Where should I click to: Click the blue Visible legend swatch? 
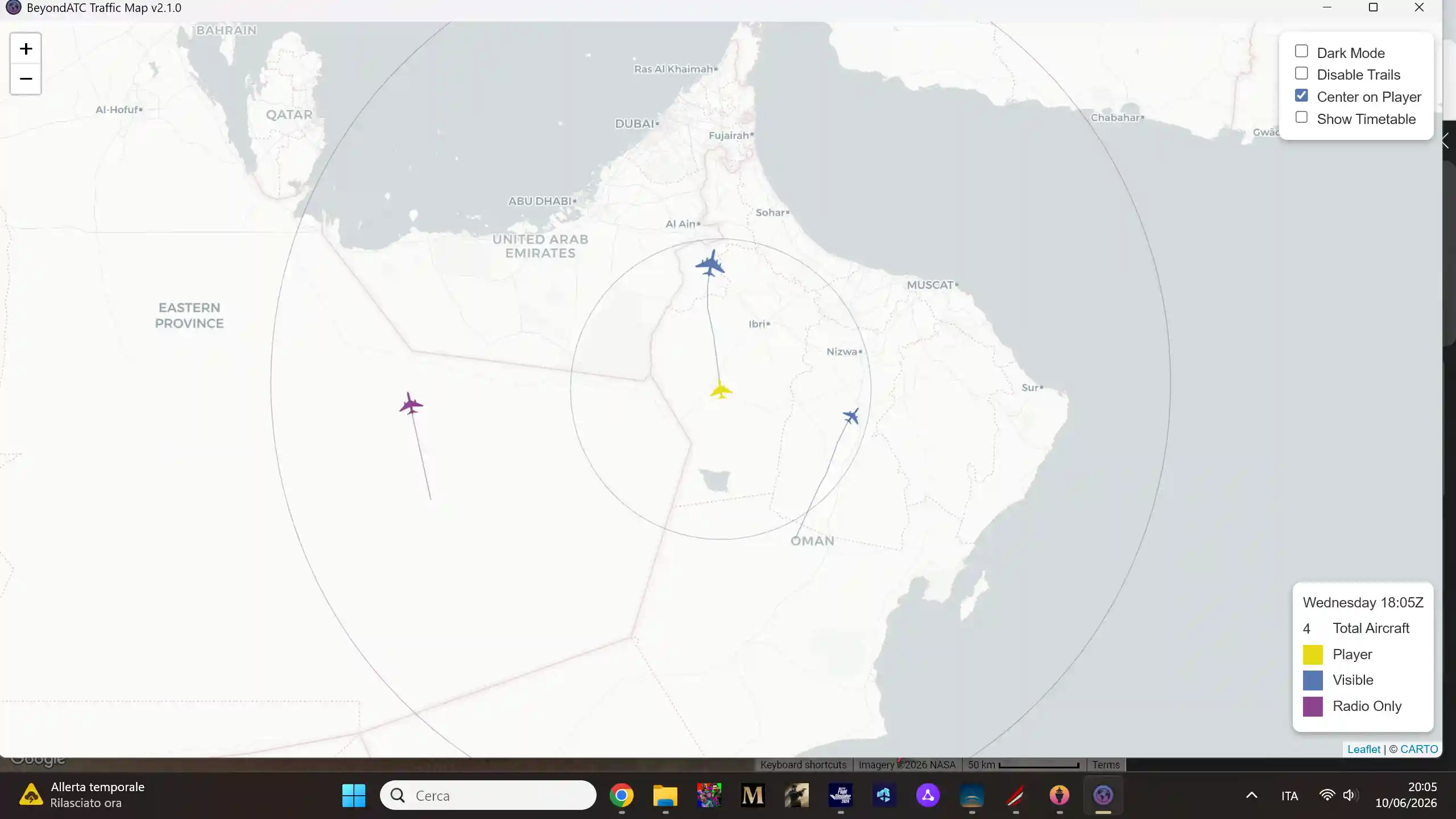(x=1313, y=680)
